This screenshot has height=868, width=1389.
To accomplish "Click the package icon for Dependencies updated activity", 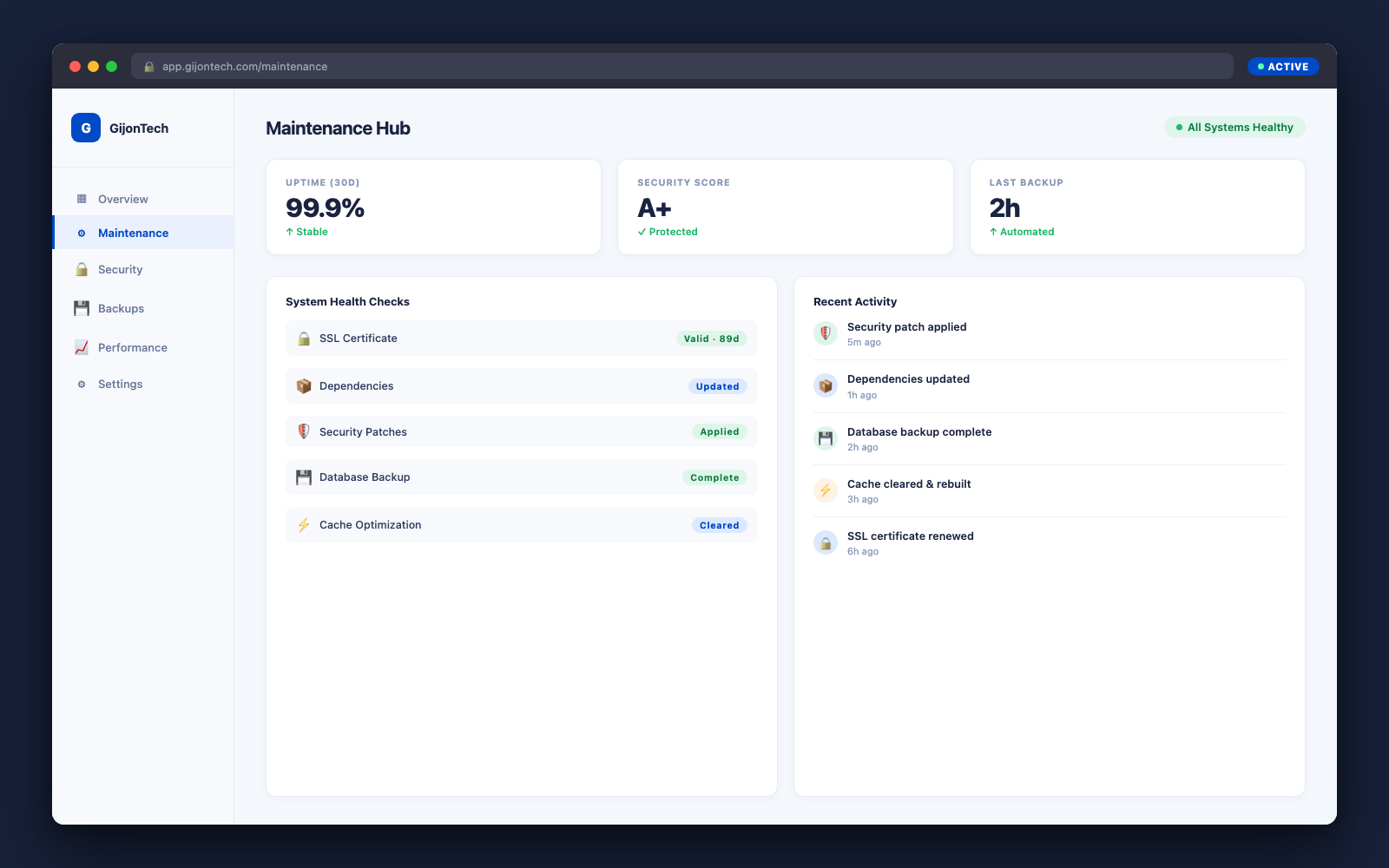I will pos(826,385).
